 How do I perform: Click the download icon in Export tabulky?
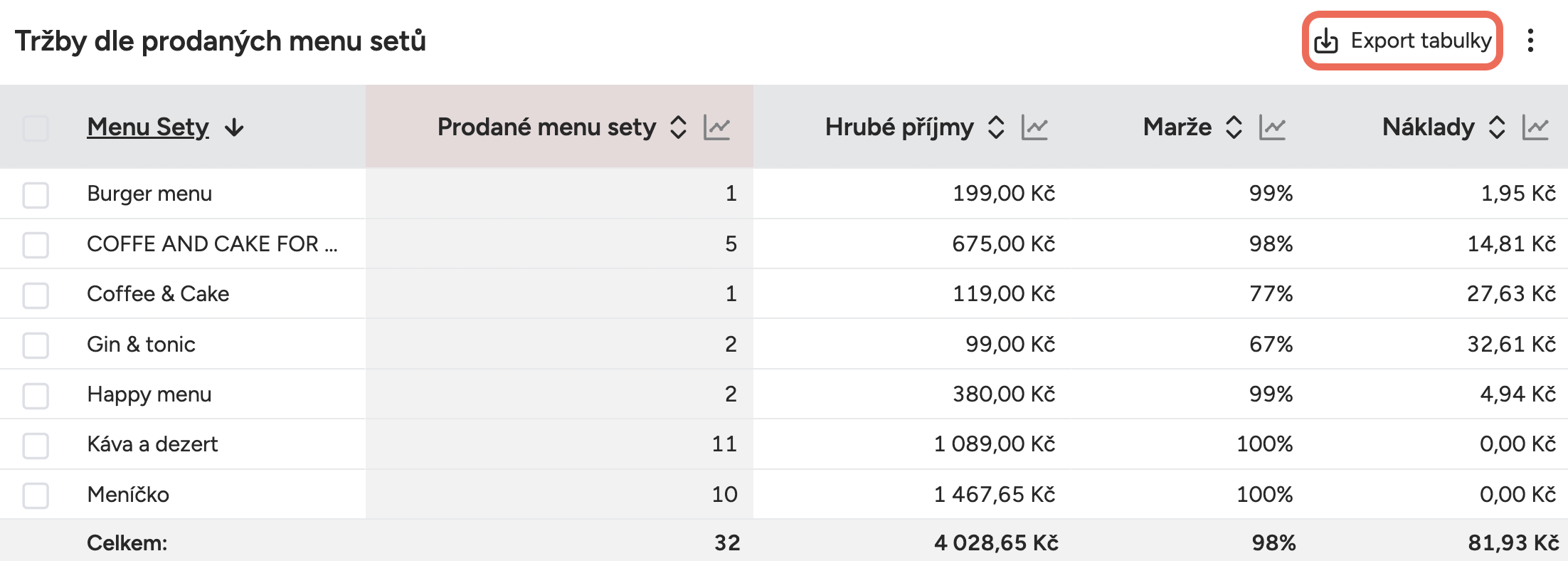pyautogui.click(x=1325, y=41)
